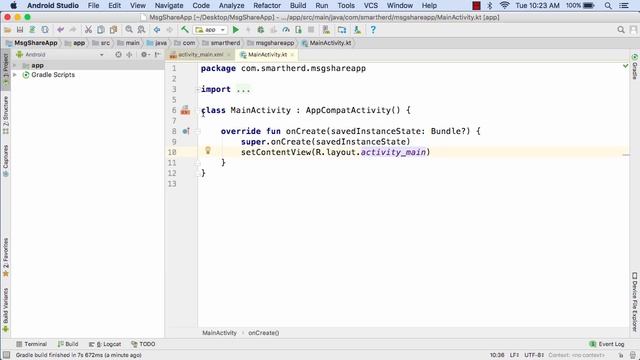Click the Redo arrow in the toolbar
This screenshot has height=360, width=640.
[73, 30]
